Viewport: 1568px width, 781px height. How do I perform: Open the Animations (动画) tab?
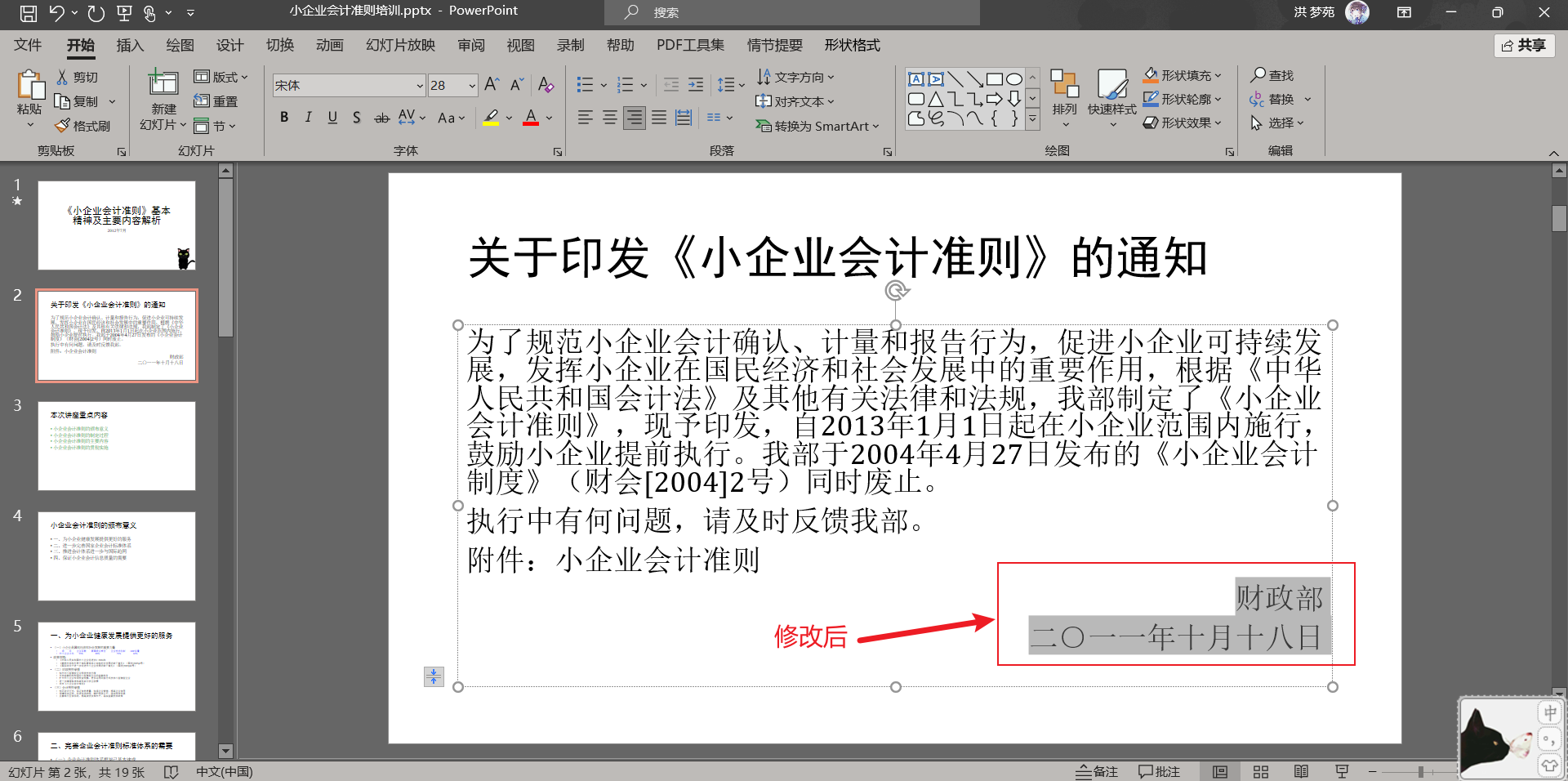coord(330,45)
